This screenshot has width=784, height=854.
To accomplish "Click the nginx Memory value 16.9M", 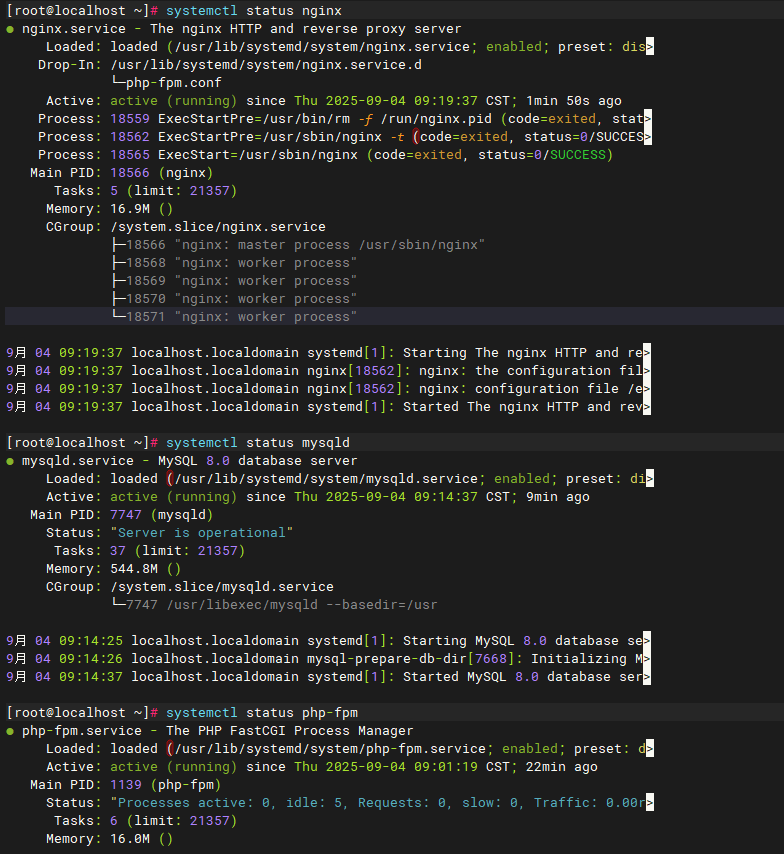I will click(130, 209).
